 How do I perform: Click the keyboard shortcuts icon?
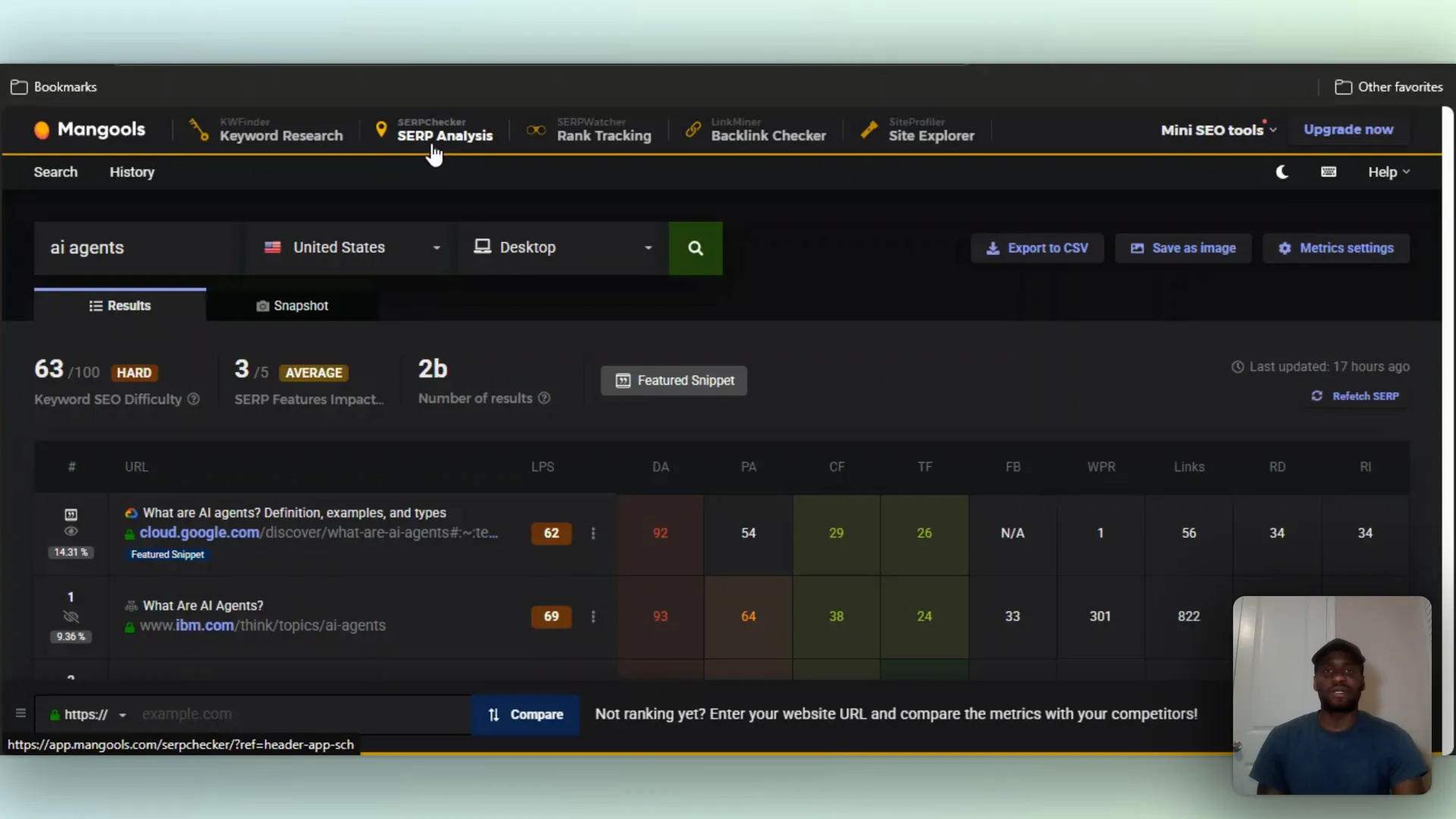tap(1329, 172)
